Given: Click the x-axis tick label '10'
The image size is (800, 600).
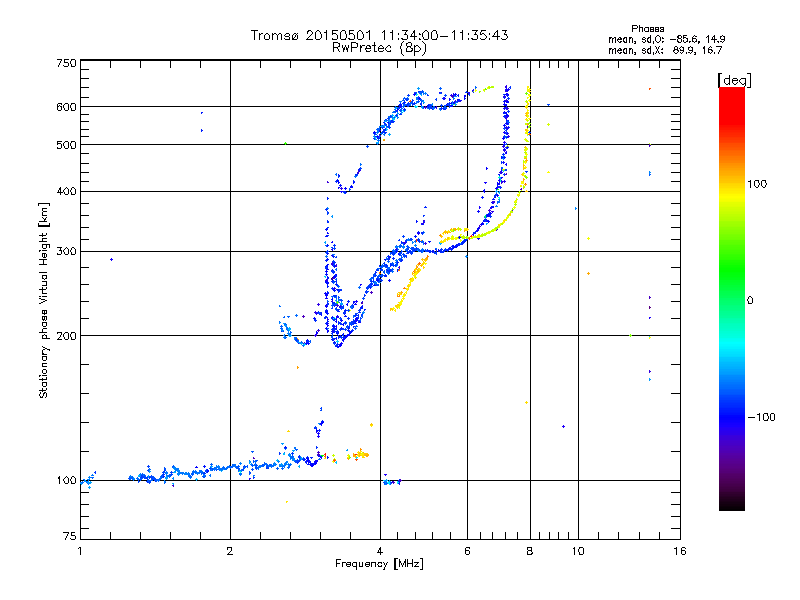Looking at the screenshot, I should click(578, 551).
